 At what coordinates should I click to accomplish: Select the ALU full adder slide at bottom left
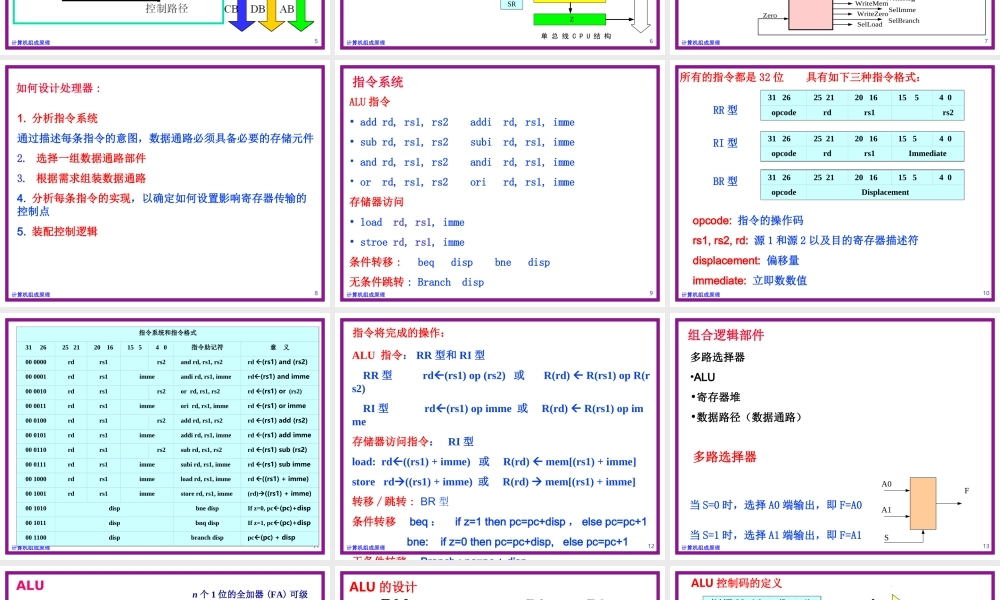(x=165, y=585)
